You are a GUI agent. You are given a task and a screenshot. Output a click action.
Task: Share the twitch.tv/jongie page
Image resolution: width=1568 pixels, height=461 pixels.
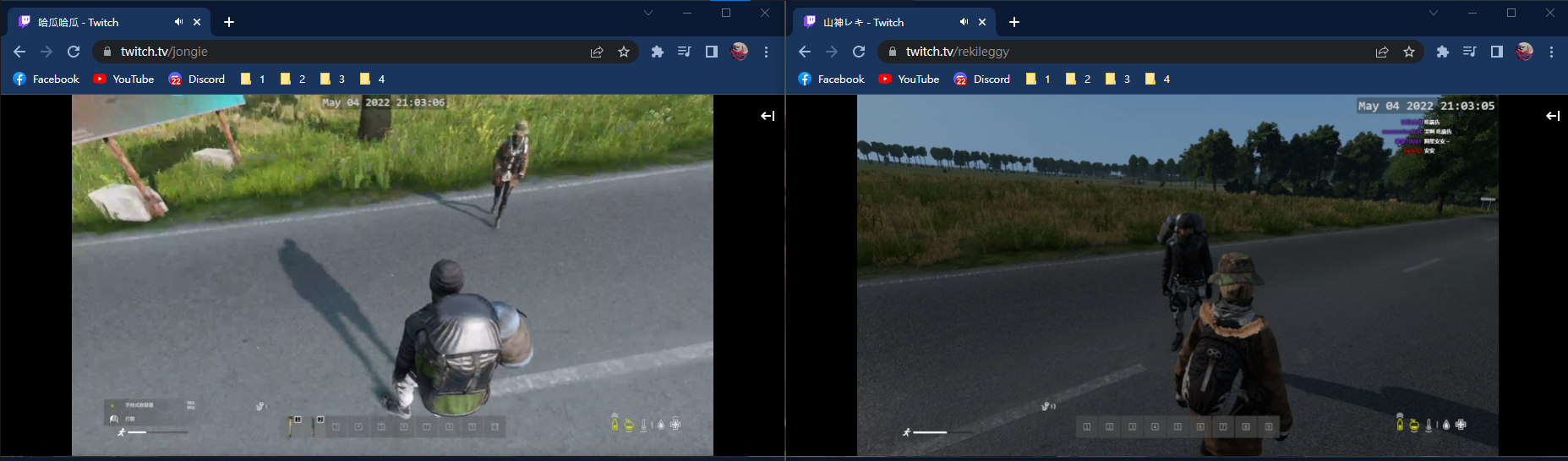tap(597, 52)
